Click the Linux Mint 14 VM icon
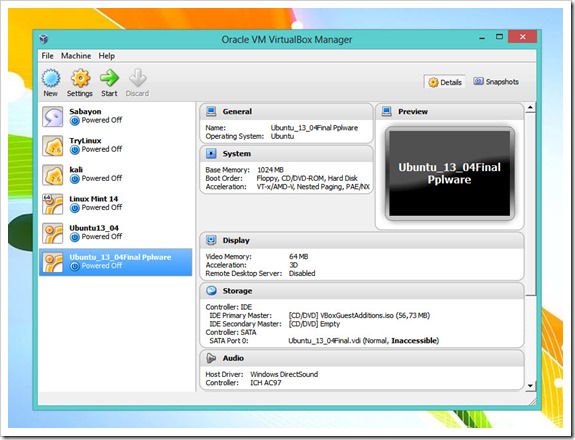 [x=52, y=204]
